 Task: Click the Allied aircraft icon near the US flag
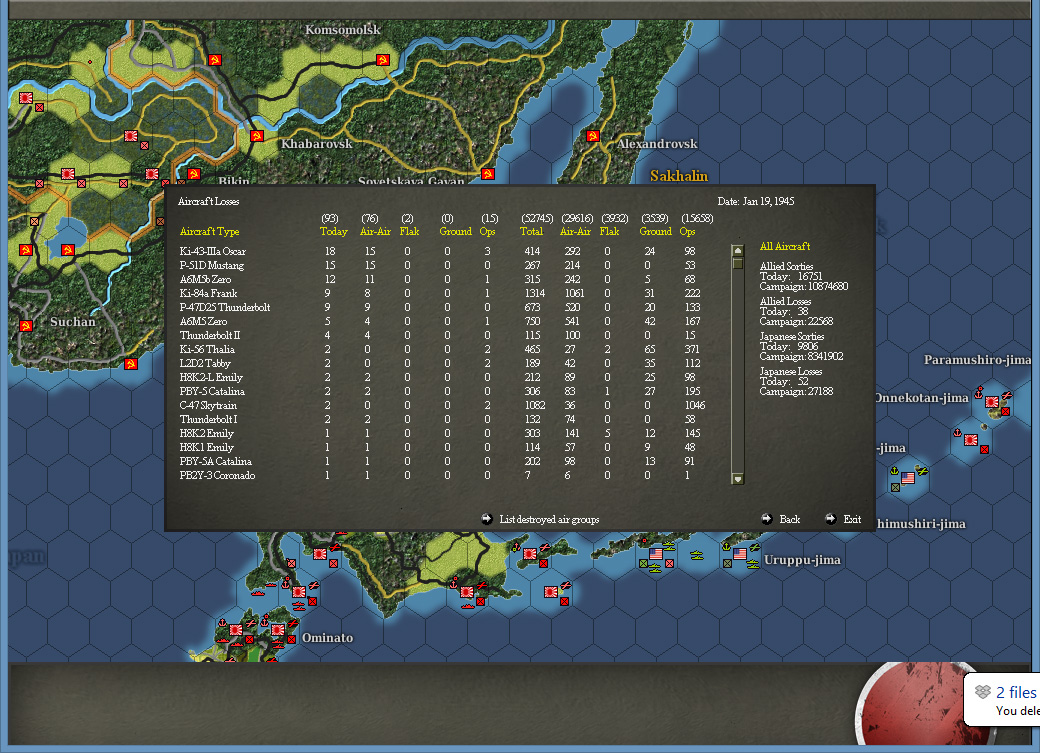pos(755,547)
